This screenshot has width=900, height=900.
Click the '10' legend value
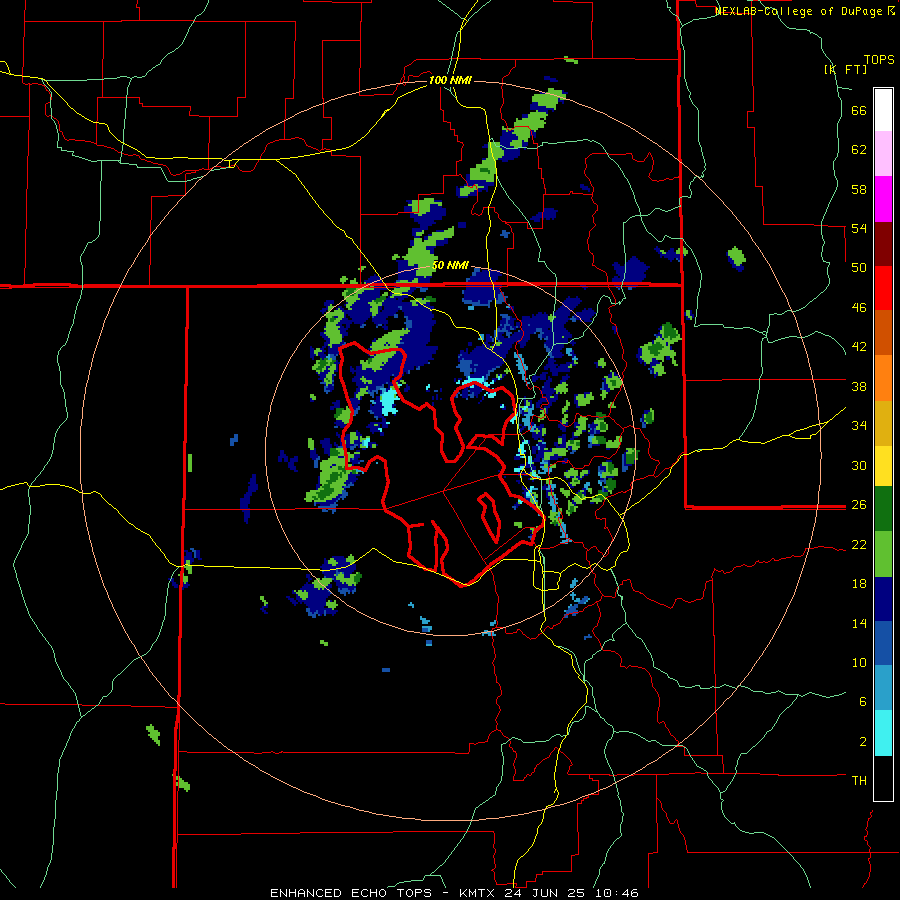pyautogui.click(x=859, y=663)
